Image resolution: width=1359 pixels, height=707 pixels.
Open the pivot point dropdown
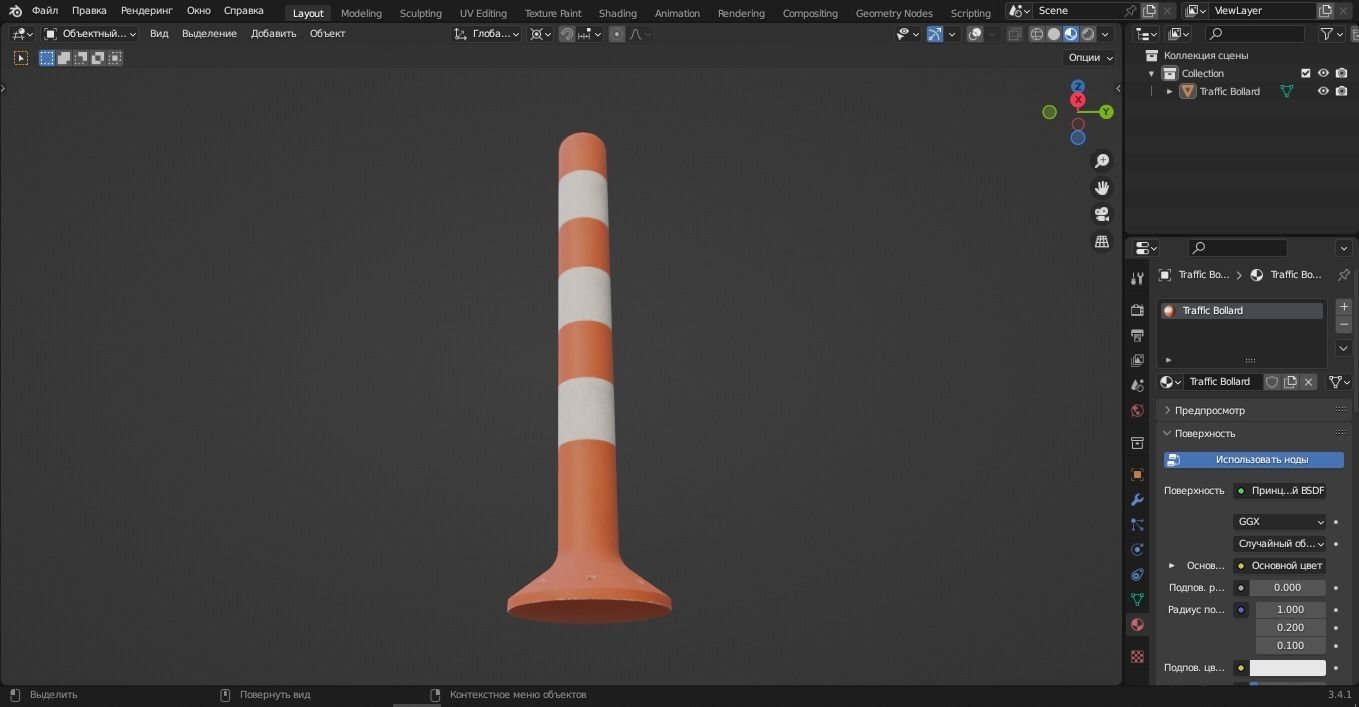(x=541, y=34)
